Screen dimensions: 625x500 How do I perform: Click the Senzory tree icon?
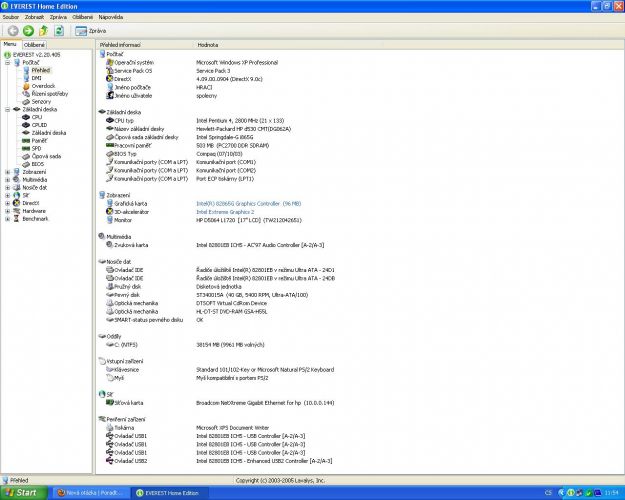click(x=26, y=102)
